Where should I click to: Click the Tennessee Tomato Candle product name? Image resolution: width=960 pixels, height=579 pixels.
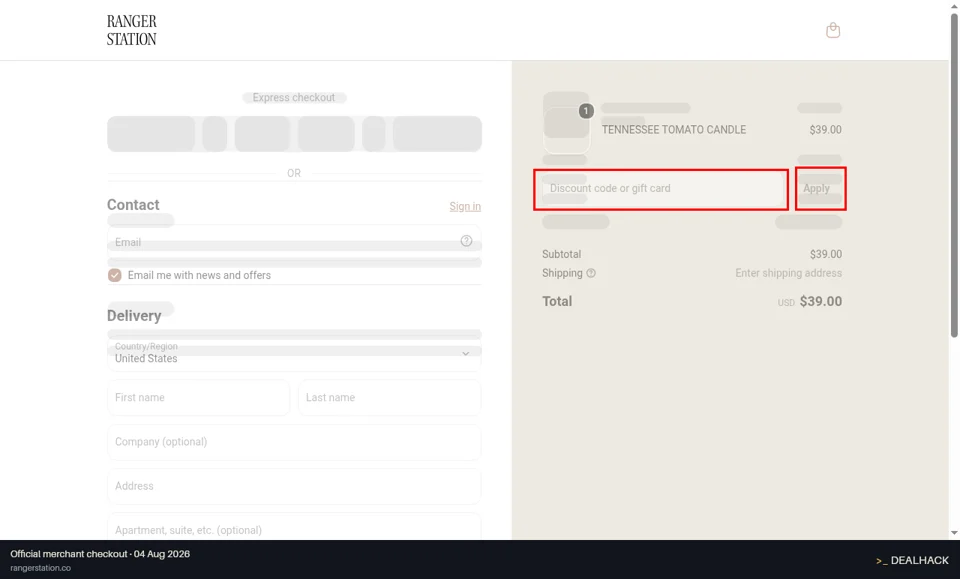click(673, 130)
